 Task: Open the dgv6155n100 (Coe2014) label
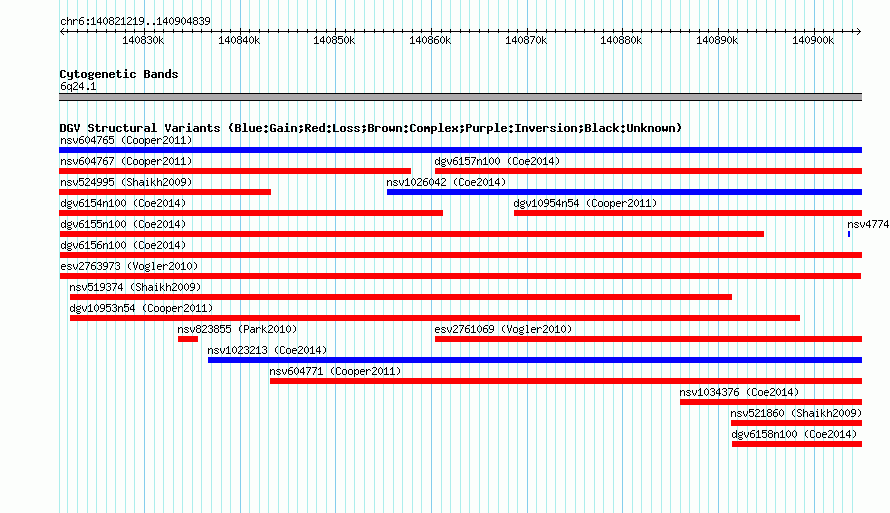pos(123,224)
